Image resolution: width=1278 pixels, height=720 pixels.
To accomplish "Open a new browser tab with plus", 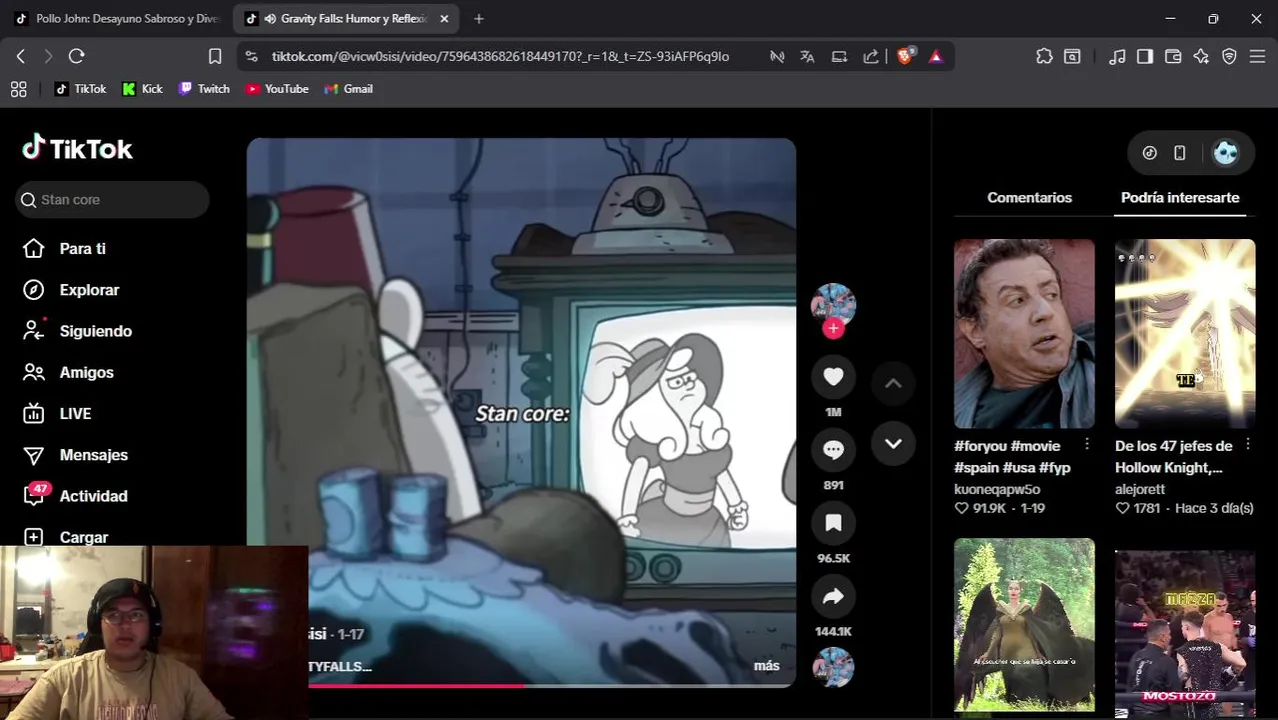I will 479,19.
